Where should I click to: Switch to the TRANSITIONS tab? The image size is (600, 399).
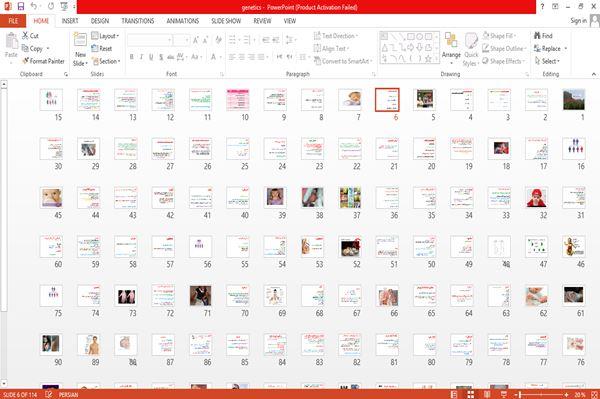pyautogui.click(x=138, y=21)
